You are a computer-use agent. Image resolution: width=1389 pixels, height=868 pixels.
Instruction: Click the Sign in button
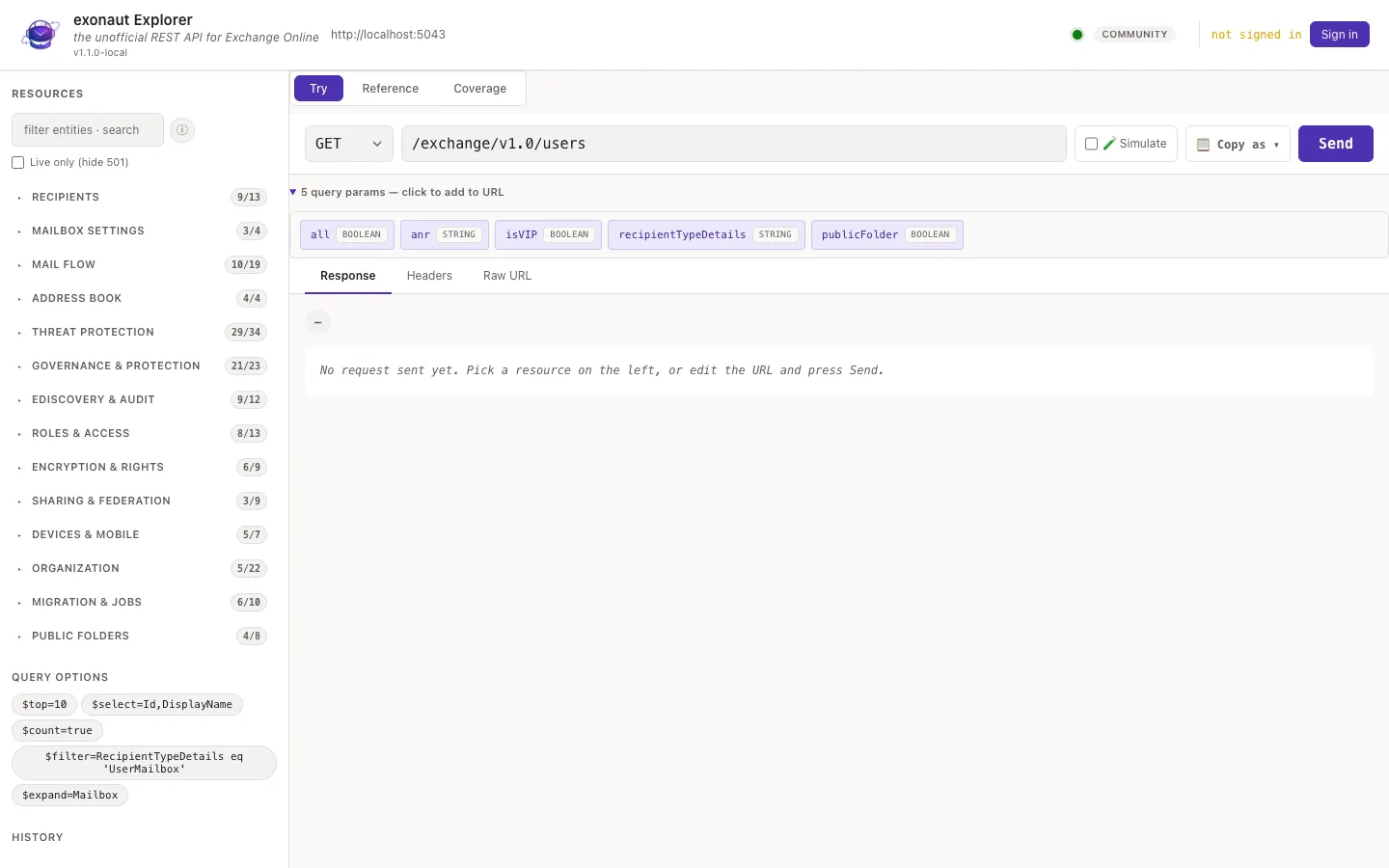pos(1340,35)
